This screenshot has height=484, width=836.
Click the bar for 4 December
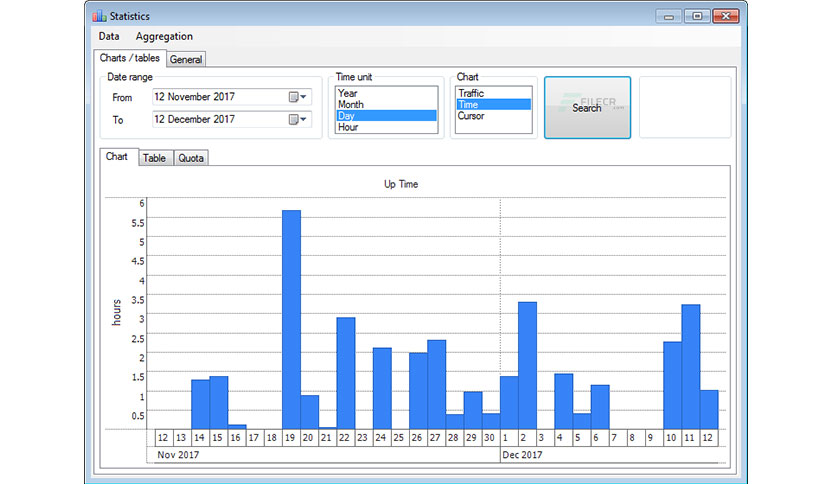pos(564,401)
